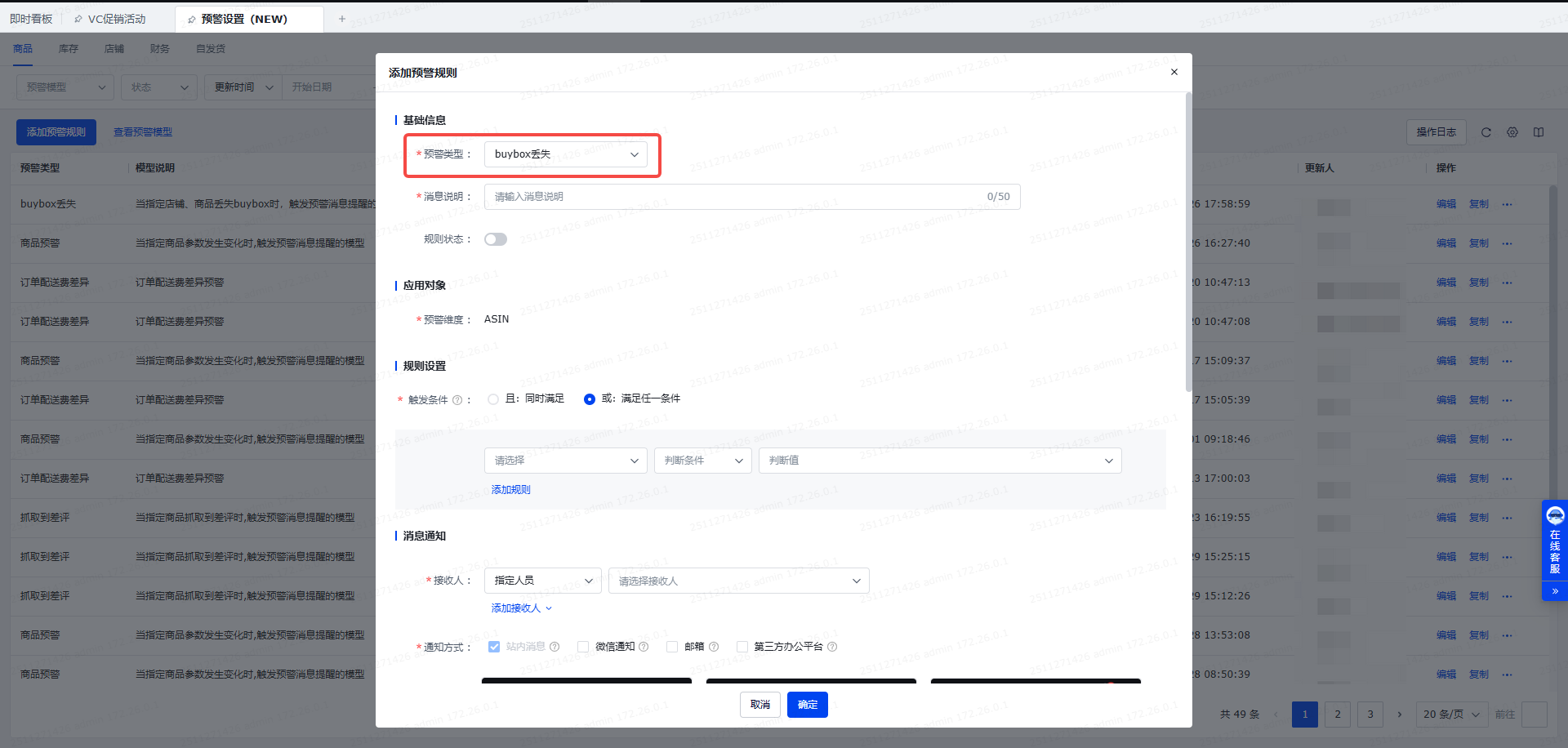Enable the 第三方办公平台 checkbox

click(x=742, y=647)
